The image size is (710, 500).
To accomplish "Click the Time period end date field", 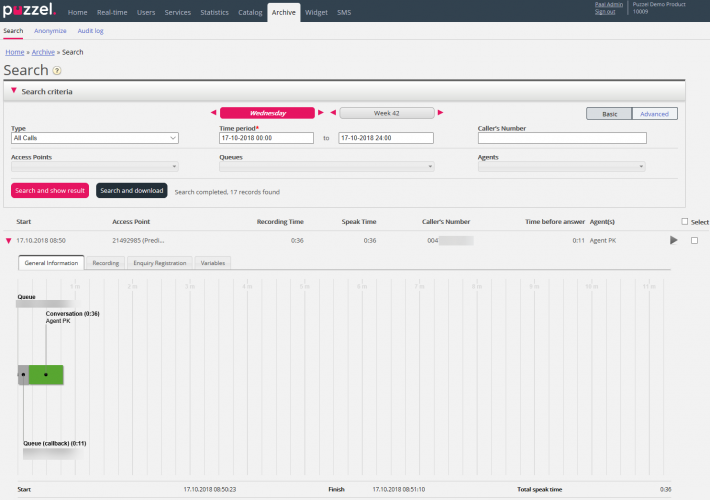I will 386,138.
